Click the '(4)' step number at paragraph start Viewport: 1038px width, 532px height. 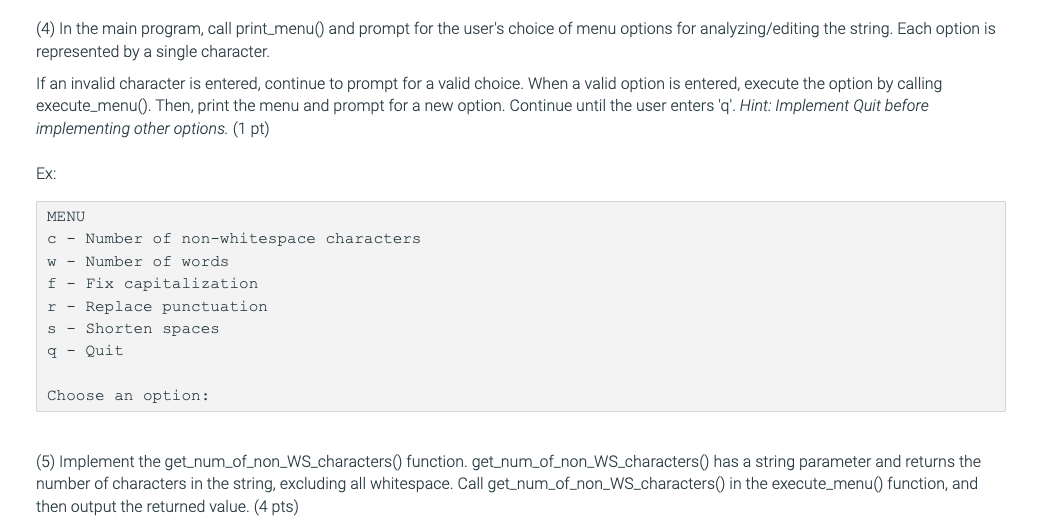click(x=46, y=29)
